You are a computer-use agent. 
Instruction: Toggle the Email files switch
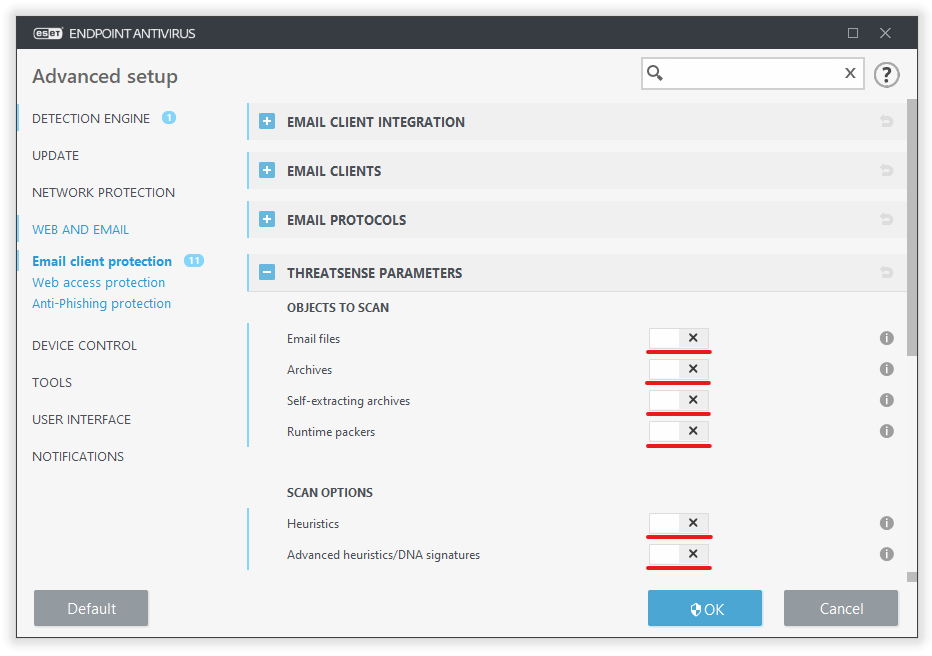coord(678,338)
